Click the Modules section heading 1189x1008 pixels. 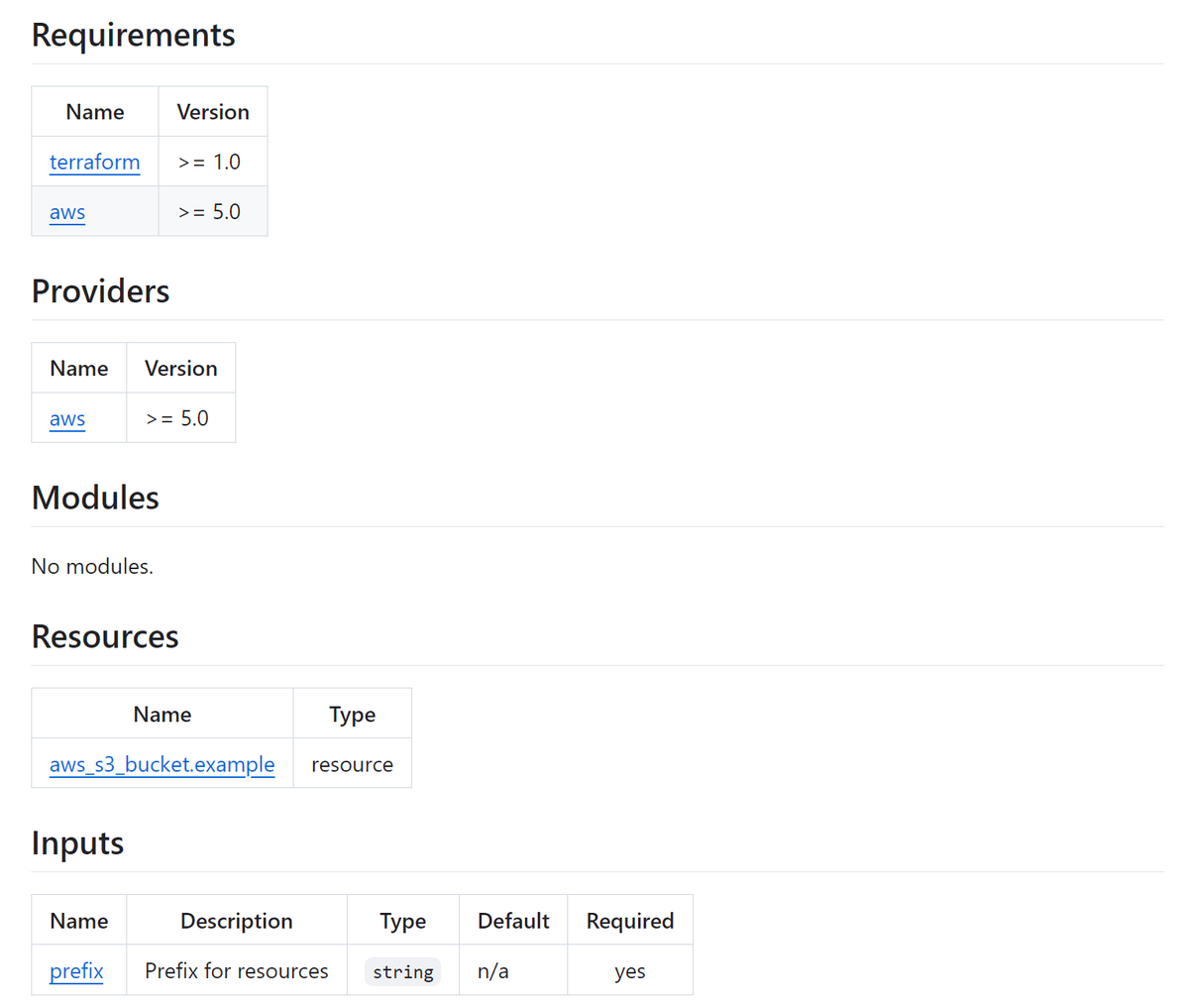coord(95,498)
